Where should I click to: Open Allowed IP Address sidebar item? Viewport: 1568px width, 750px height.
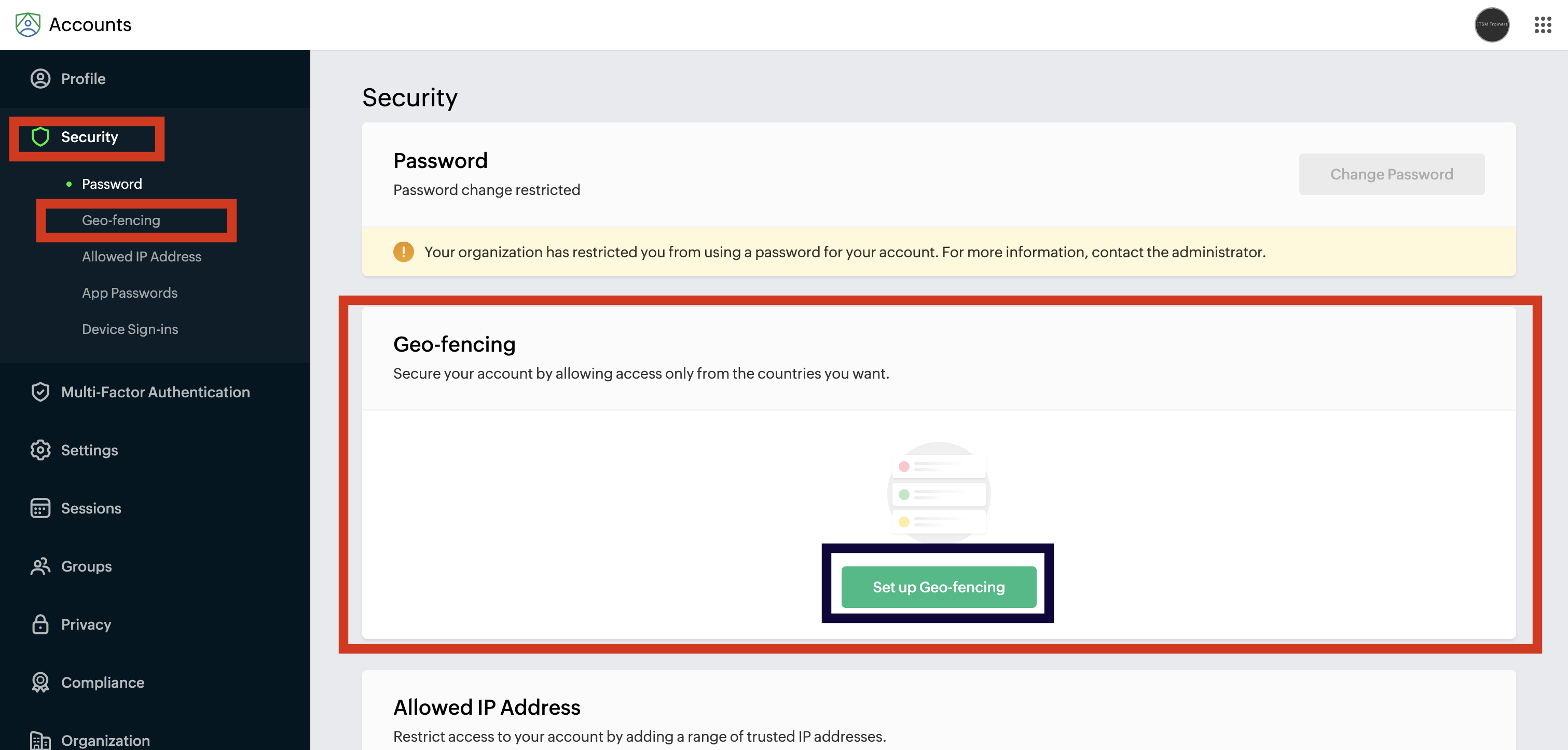coord(141,257)
